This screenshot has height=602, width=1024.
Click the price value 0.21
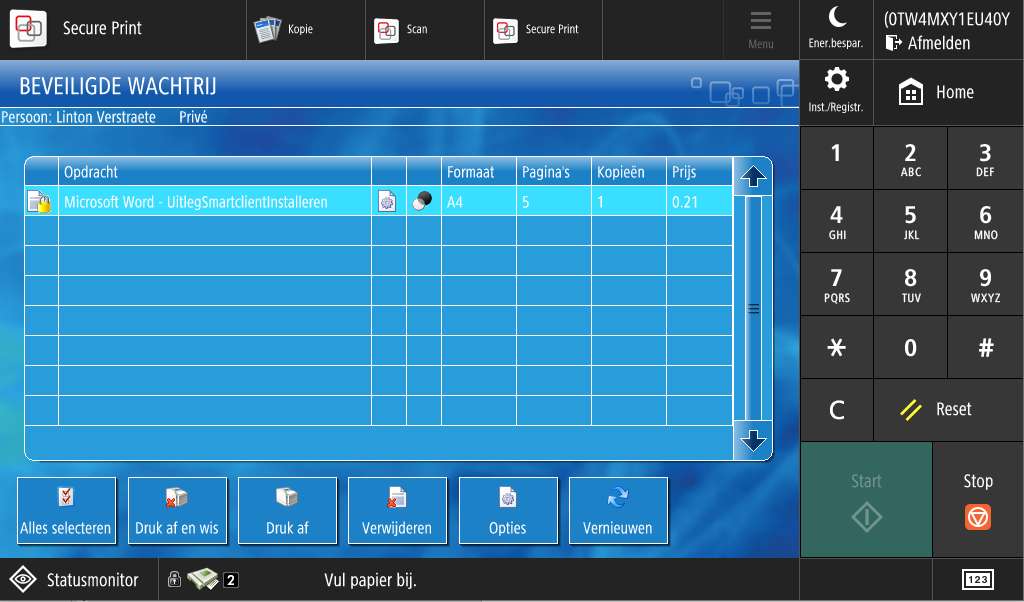click(684, 202)
